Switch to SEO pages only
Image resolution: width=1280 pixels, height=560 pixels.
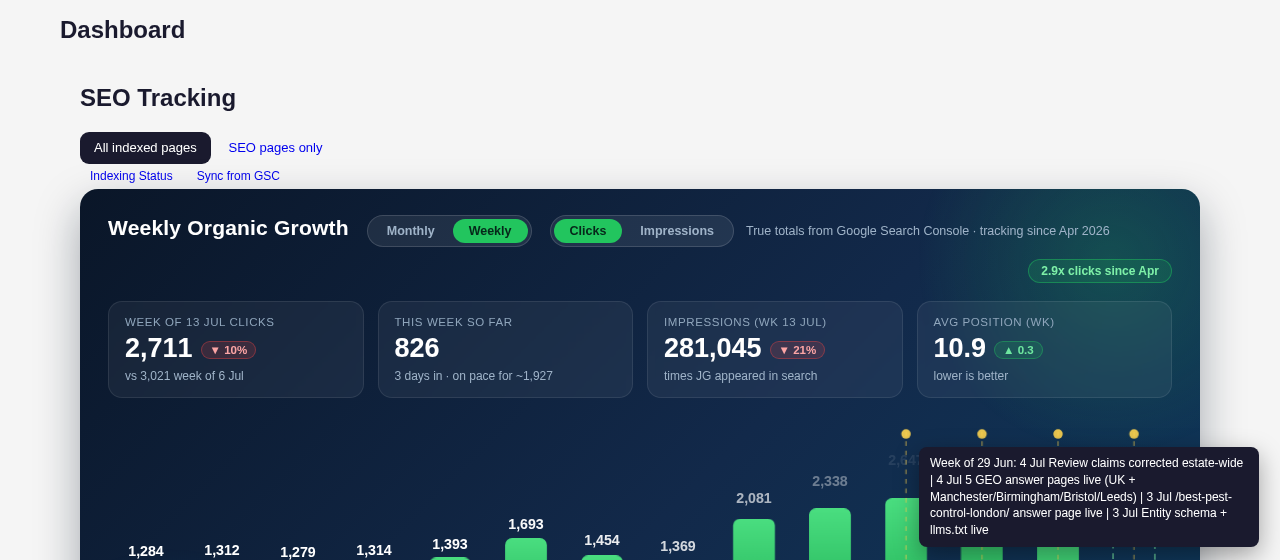point(275,148)
